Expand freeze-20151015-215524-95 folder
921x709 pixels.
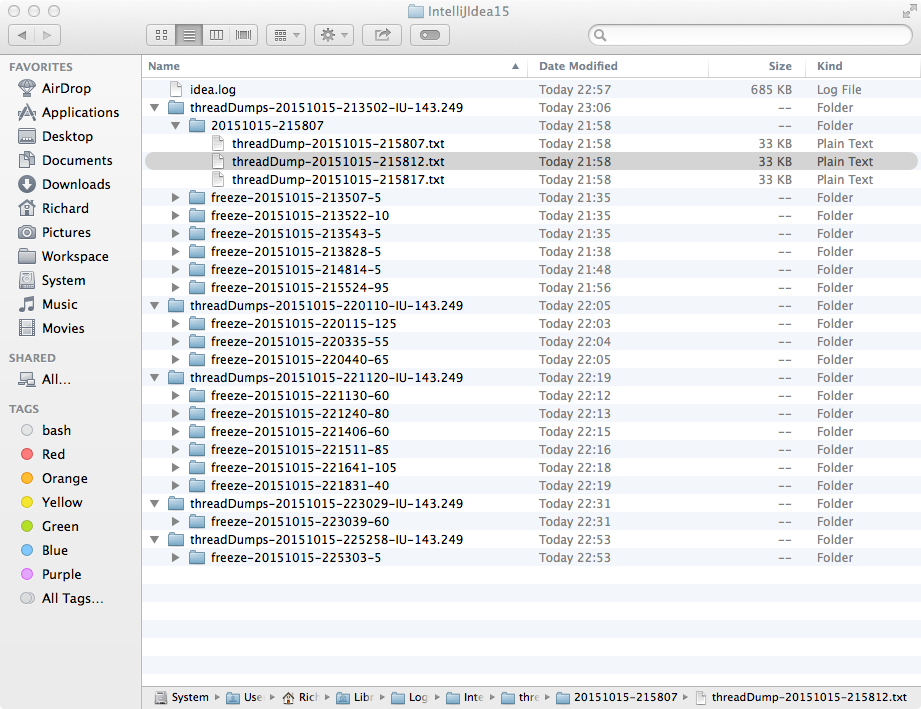pyautogui.click(x=176, y=288)
